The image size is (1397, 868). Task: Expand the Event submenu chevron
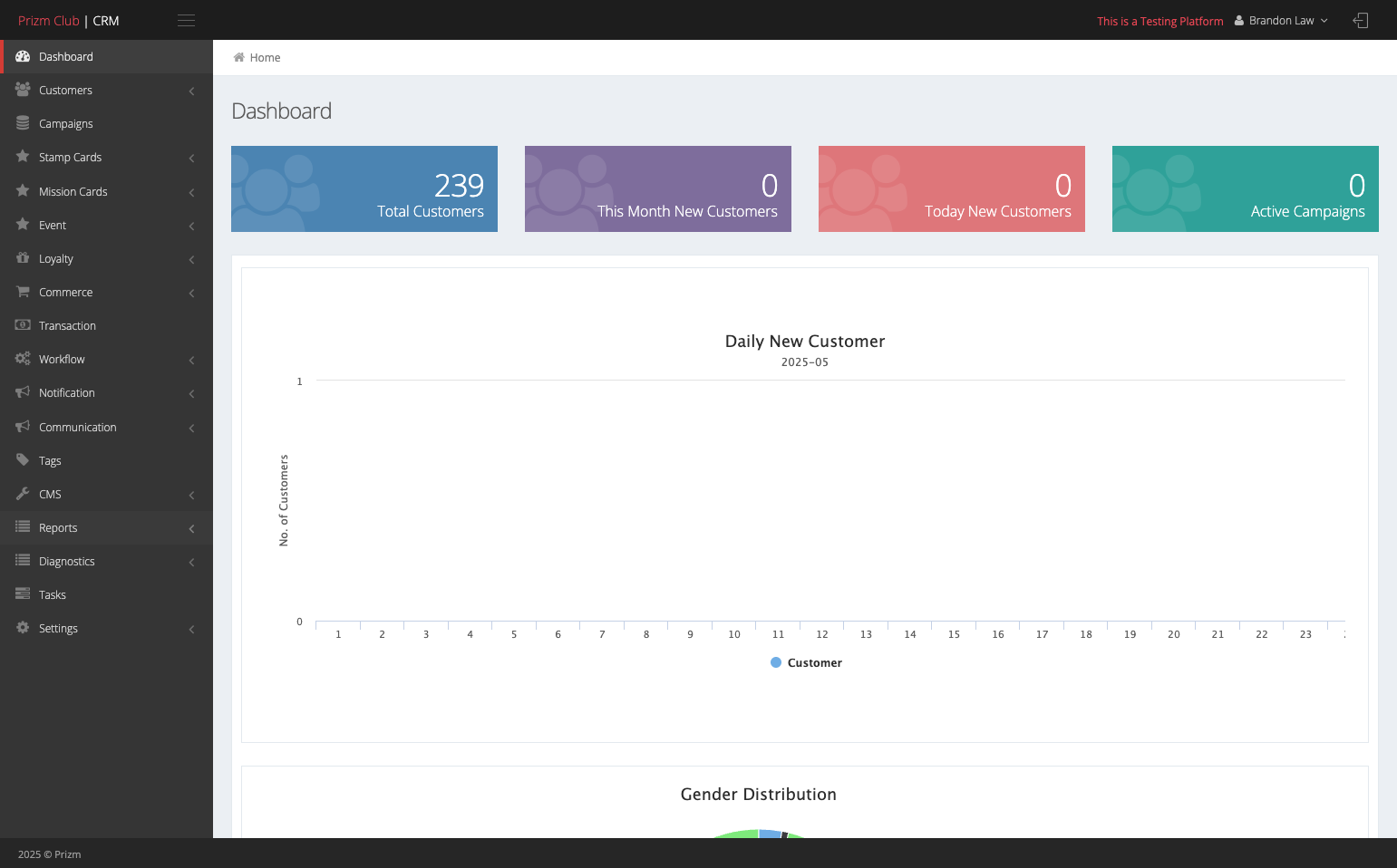(191, 226)
